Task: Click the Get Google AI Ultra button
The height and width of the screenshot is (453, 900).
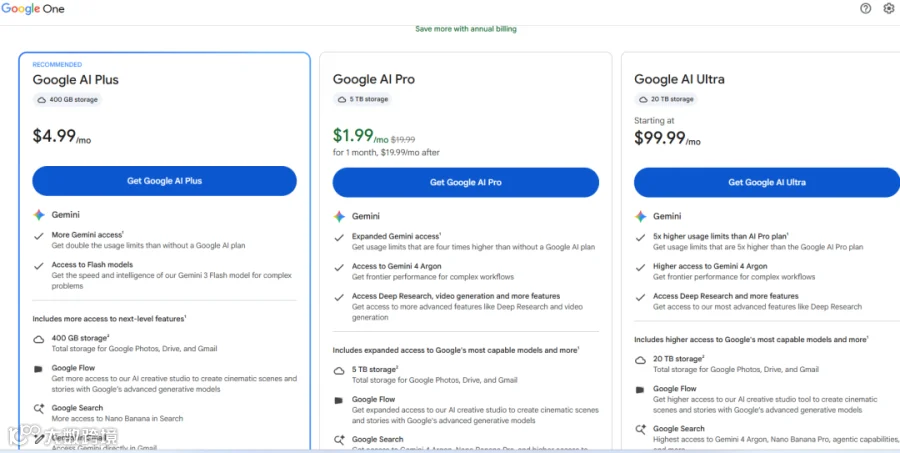Action: (767, 183)
